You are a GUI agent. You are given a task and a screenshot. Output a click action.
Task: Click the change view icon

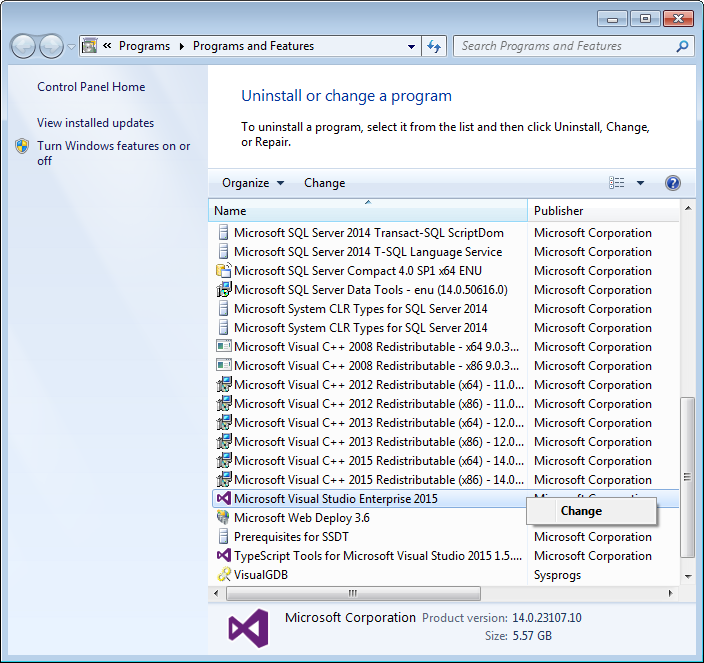[616, 183]
